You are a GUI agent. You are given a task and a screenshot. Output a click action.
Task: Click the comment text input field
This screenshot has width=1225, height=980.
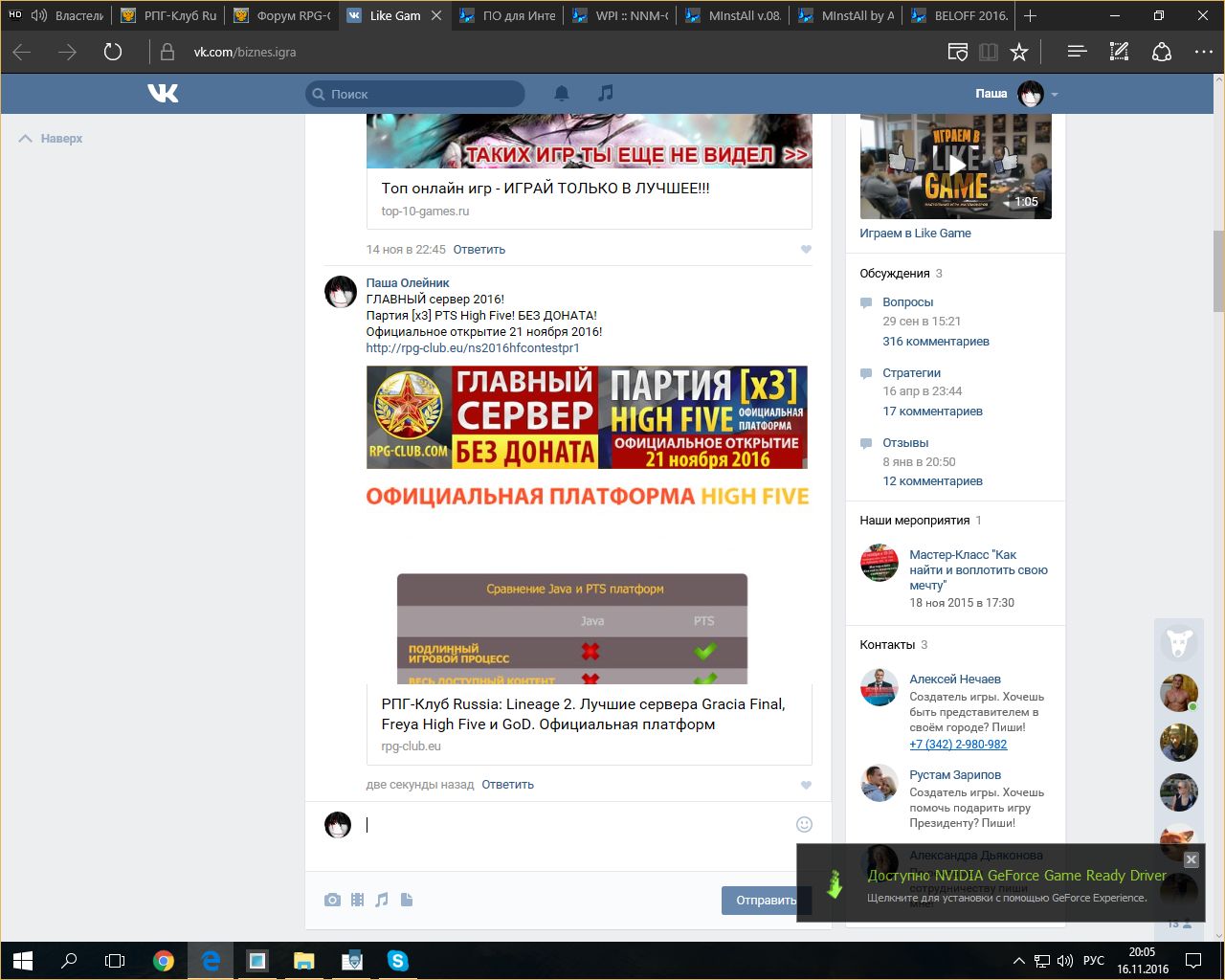pos(574,825)
